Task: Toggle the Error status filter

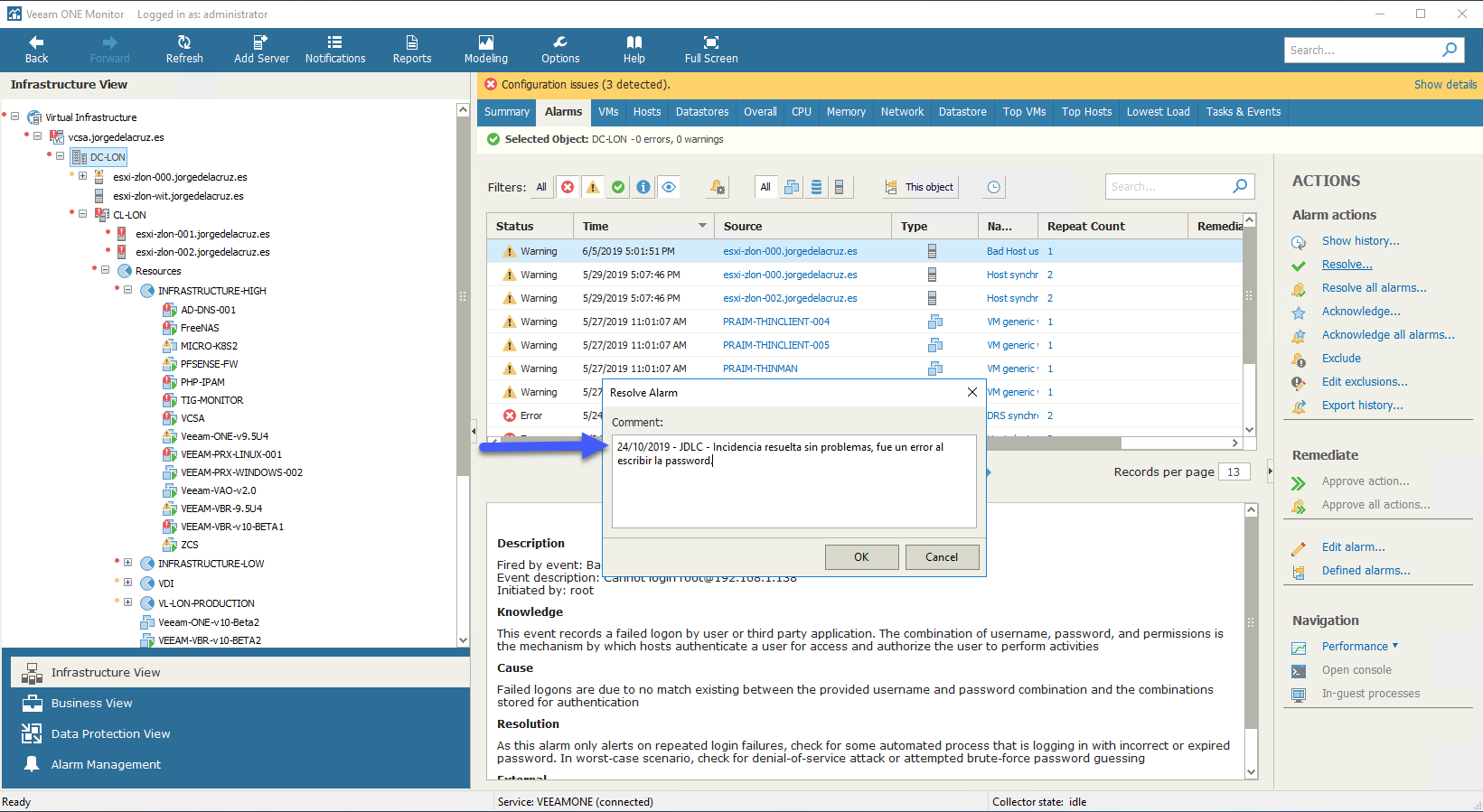Action: (568, 187)
